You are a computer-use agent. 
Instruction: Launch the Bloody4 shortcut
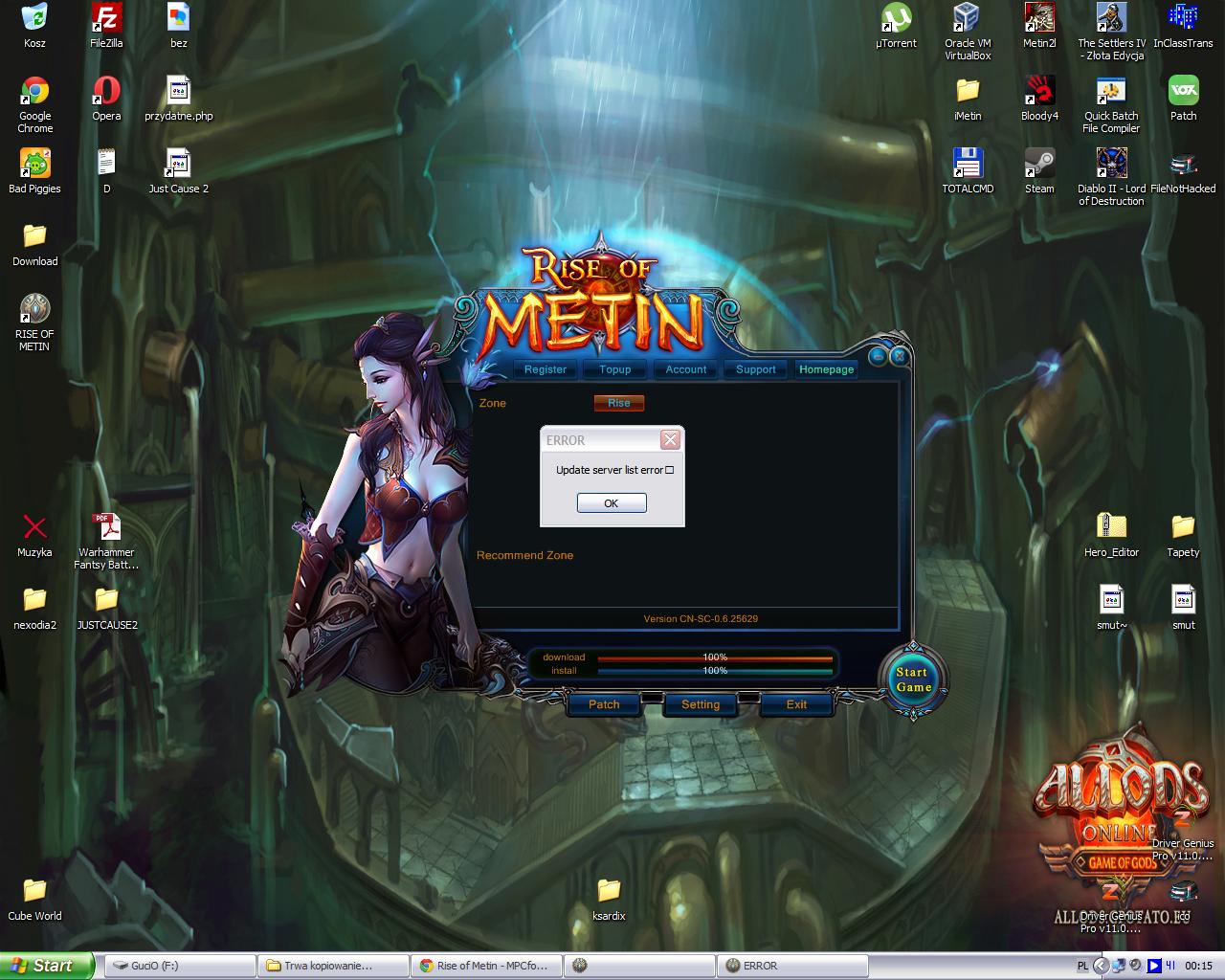[1039, 99]
